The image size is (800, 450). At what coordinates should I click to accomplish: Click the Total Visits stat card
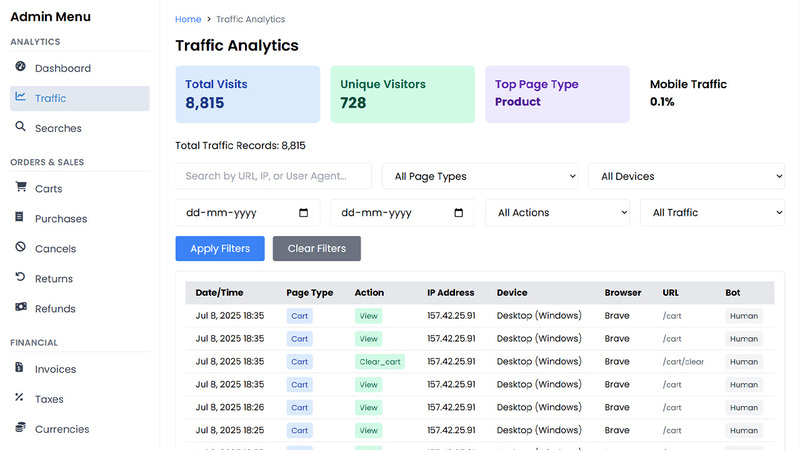coord(248,94)
